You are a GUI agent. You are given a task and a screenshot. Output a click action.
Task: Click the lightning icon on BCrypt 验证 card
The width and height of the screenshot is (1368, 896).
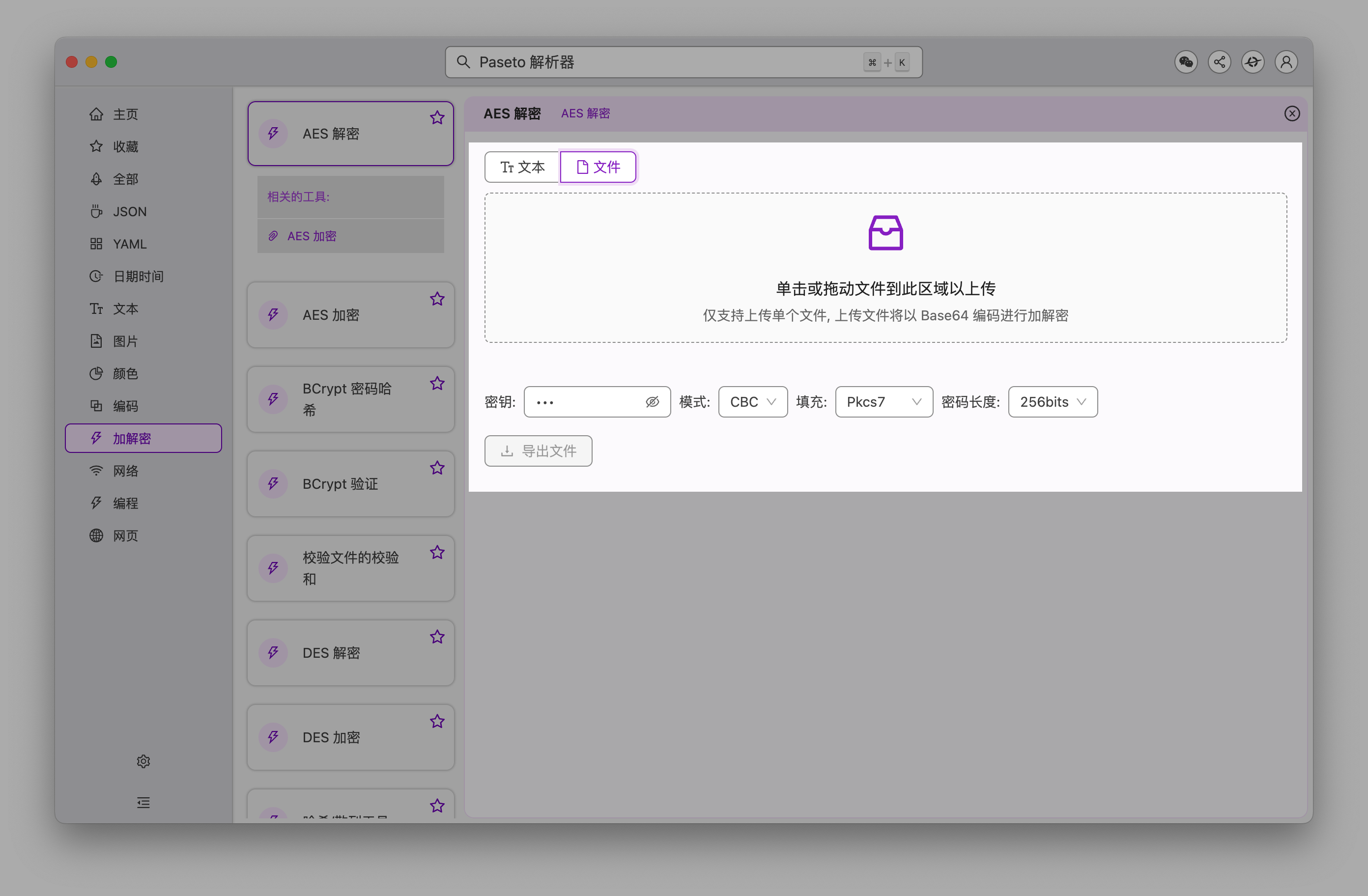274,484
